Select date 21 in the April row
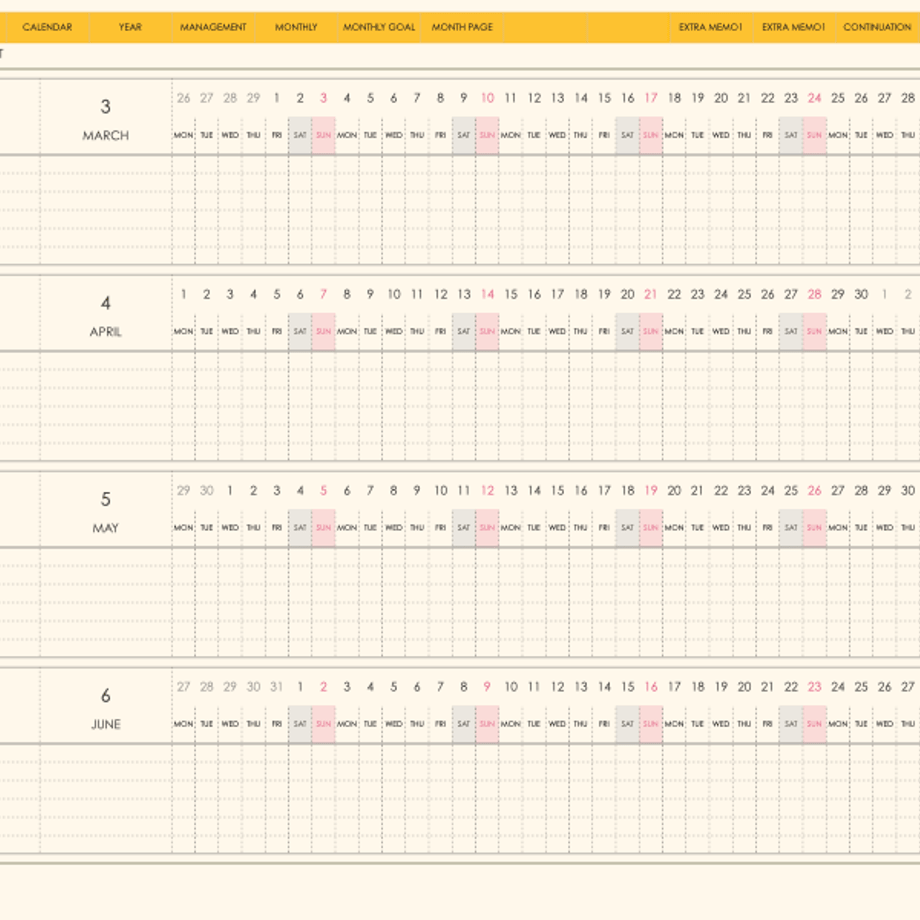The width and height of the screenshot is (920, 920). coord(651,295)
